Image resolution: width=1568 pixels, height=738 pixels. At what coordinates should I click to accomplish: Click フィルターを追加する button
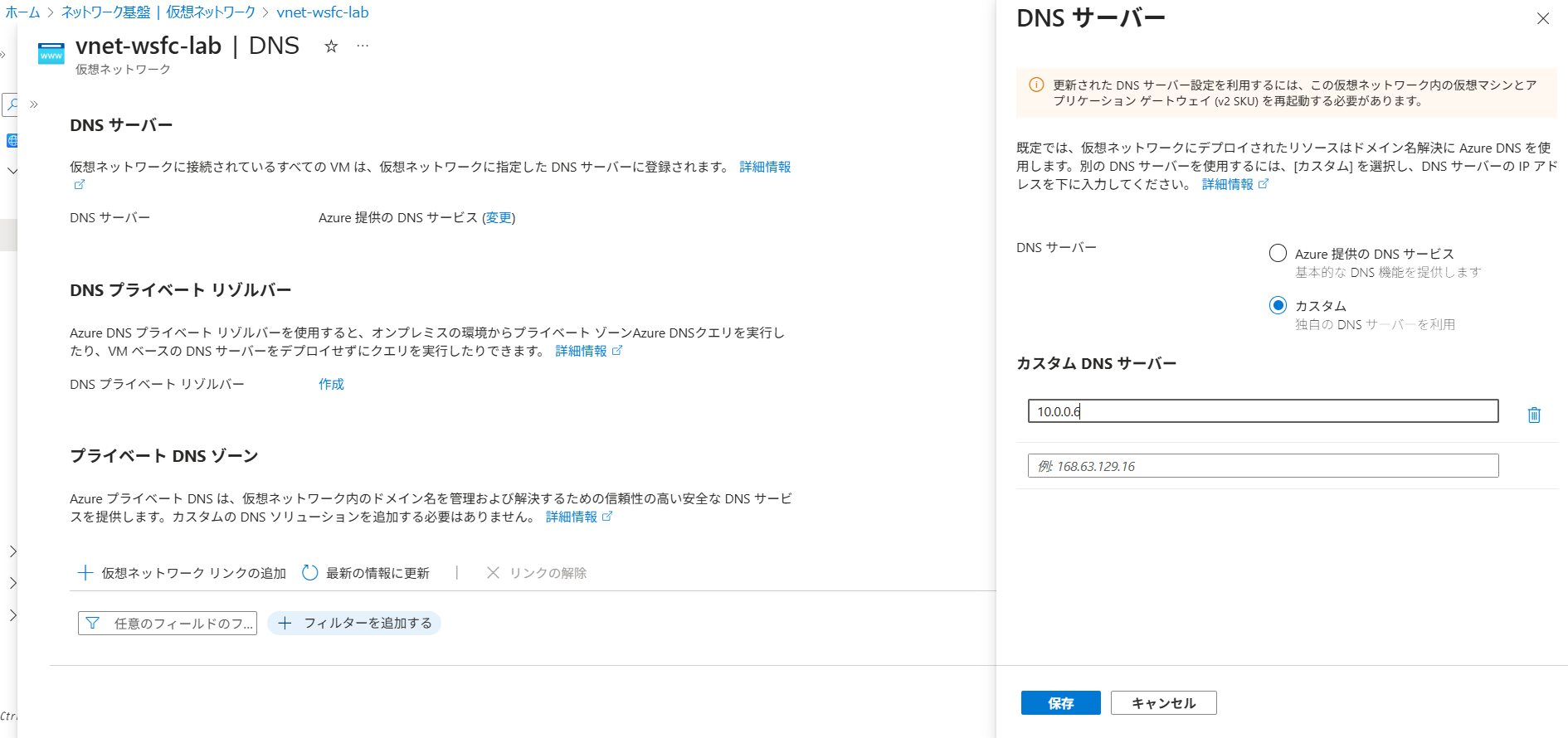coord(354,624)
